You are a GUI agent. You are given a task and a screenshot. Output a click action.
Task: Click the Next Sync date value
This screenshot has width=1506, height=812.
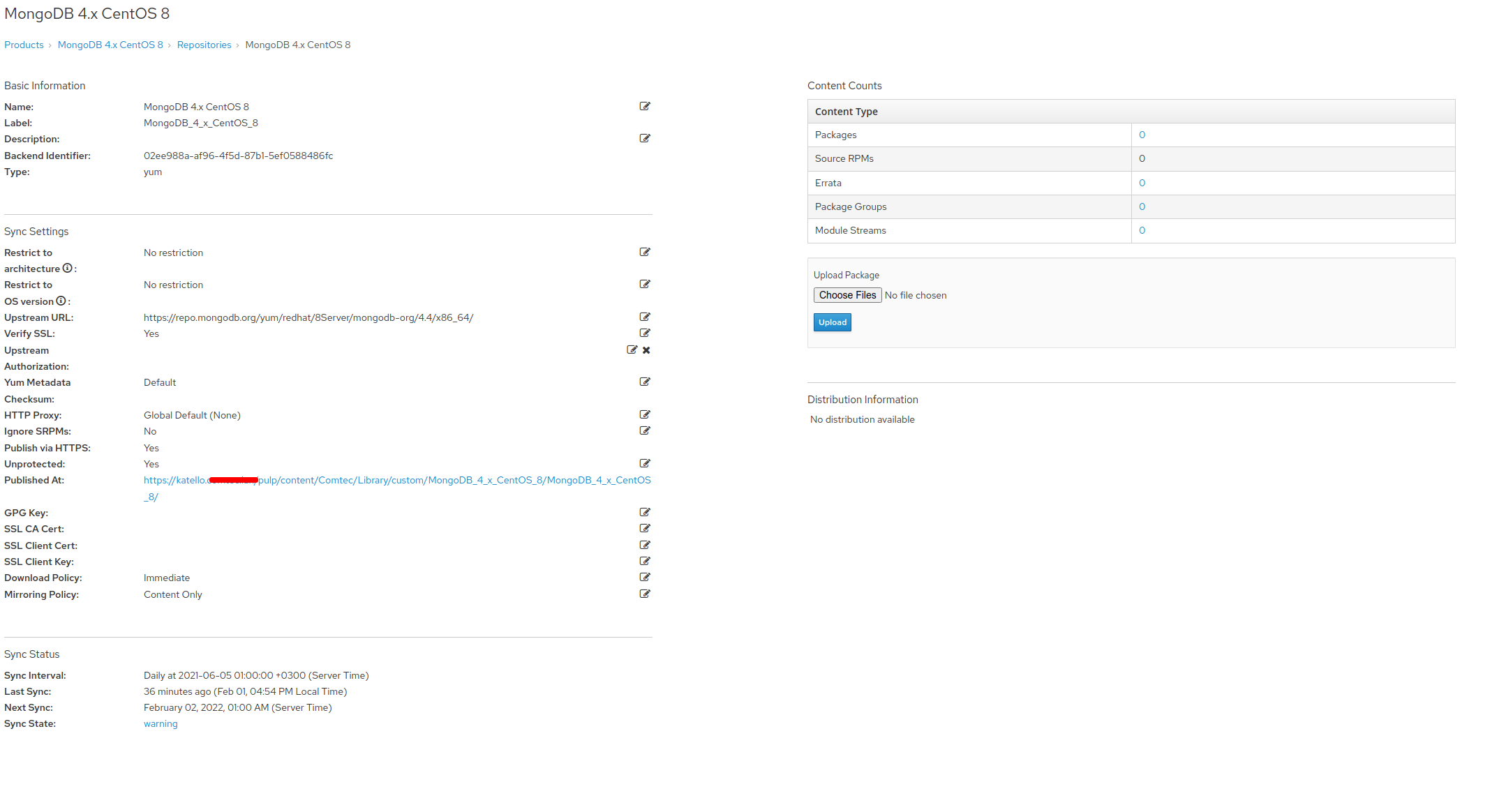pos(238,707)
